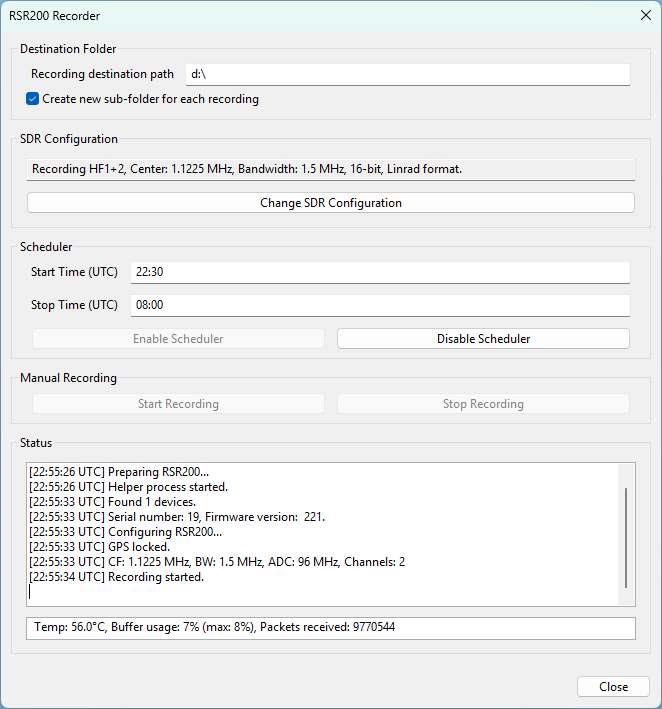The width and height of the screenshot is (662, 709).
Task: Click the Recording destination path field
Action: pos(408,74)
